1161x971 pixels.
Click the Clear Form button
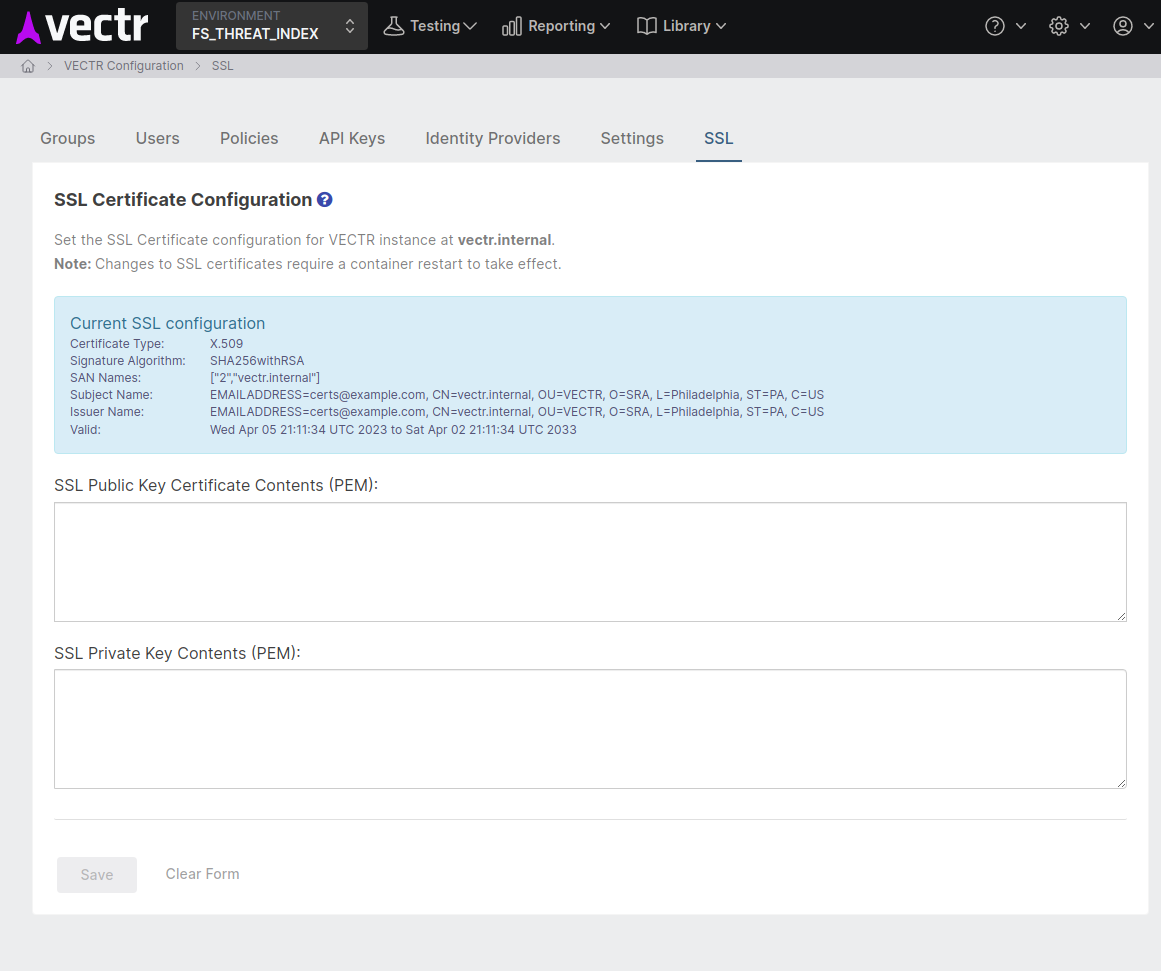202,874
